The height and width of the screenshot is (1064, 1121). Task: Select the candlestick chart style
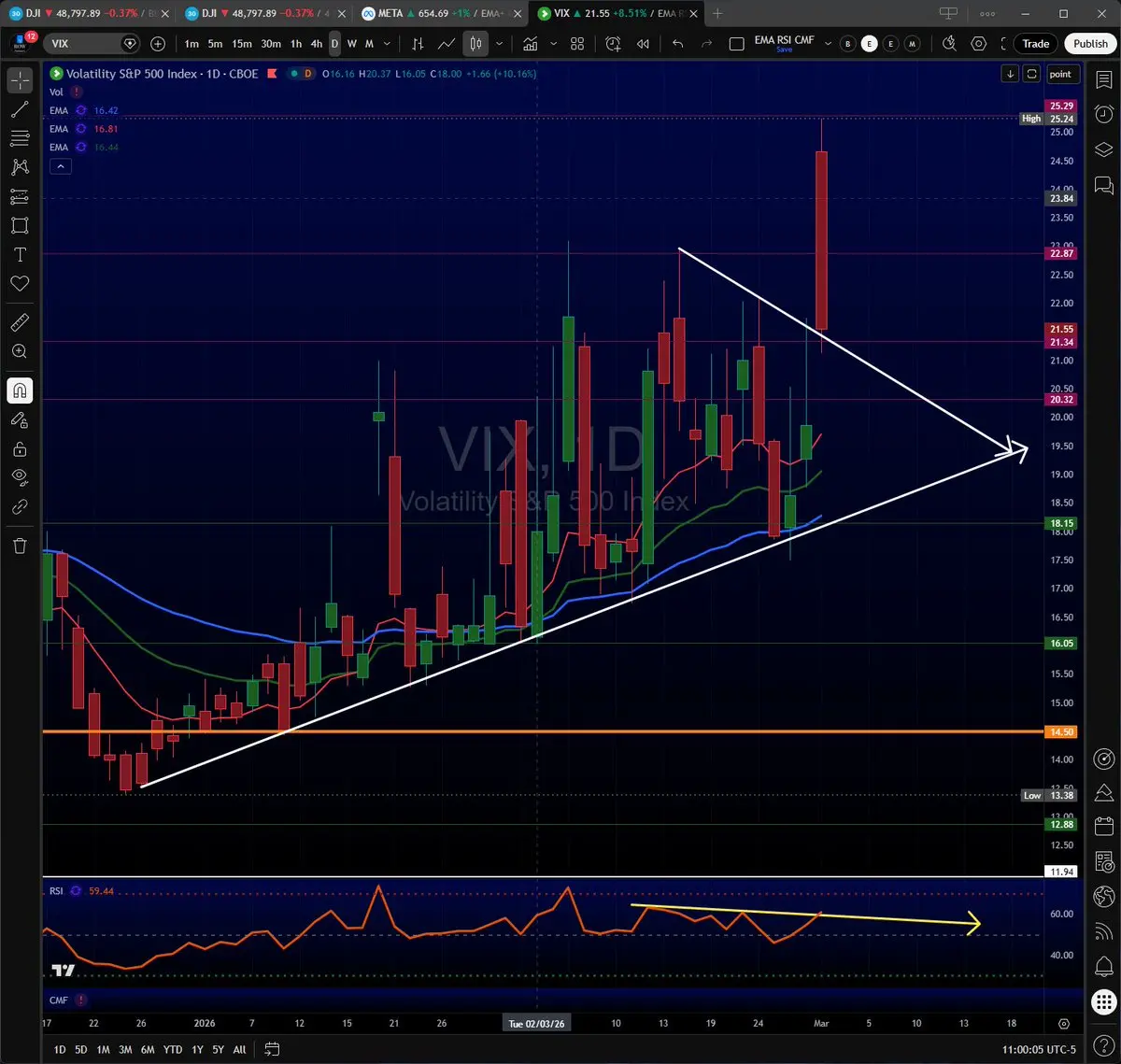point(475,44)
